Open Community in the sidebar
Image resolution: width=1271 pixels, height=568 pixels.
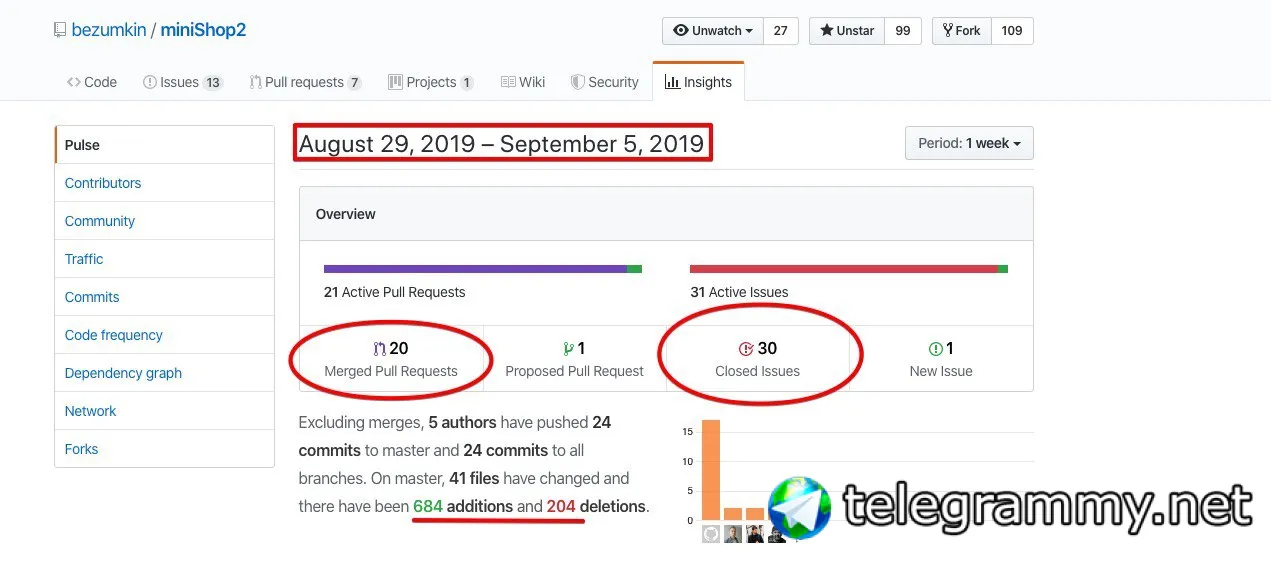point(165,221)
